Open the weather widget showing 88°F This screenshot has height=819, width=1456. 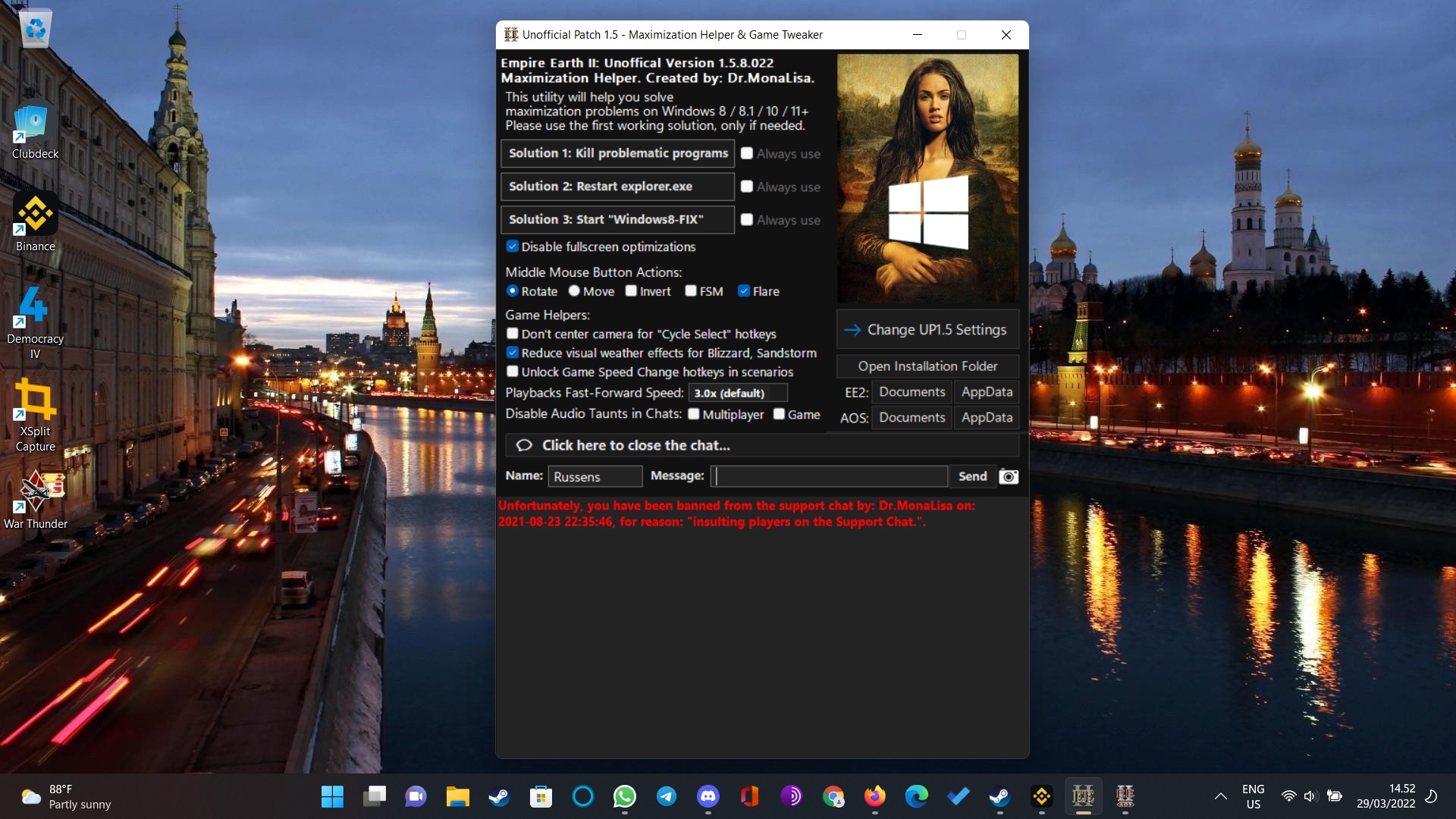pos(67,796)
